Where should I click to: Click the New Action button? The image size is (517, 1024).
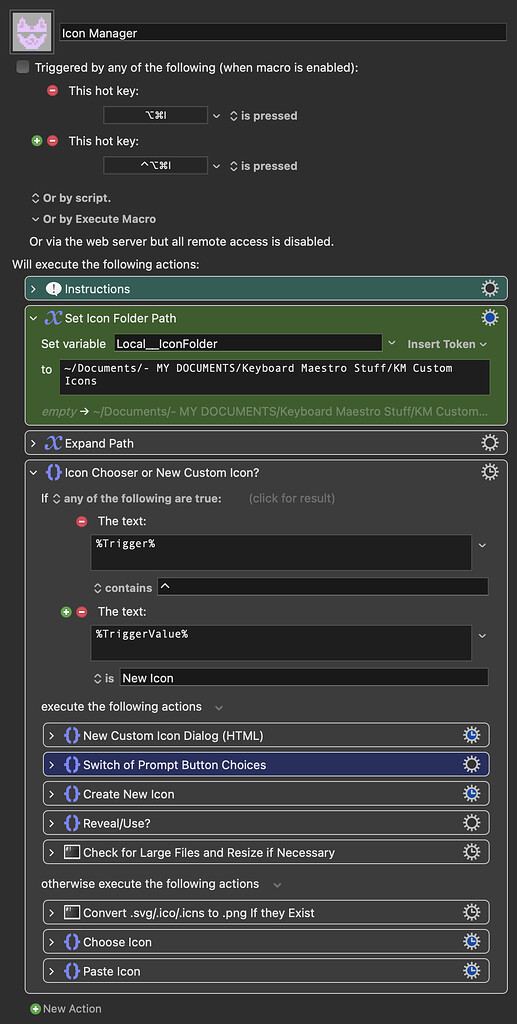66,1009
